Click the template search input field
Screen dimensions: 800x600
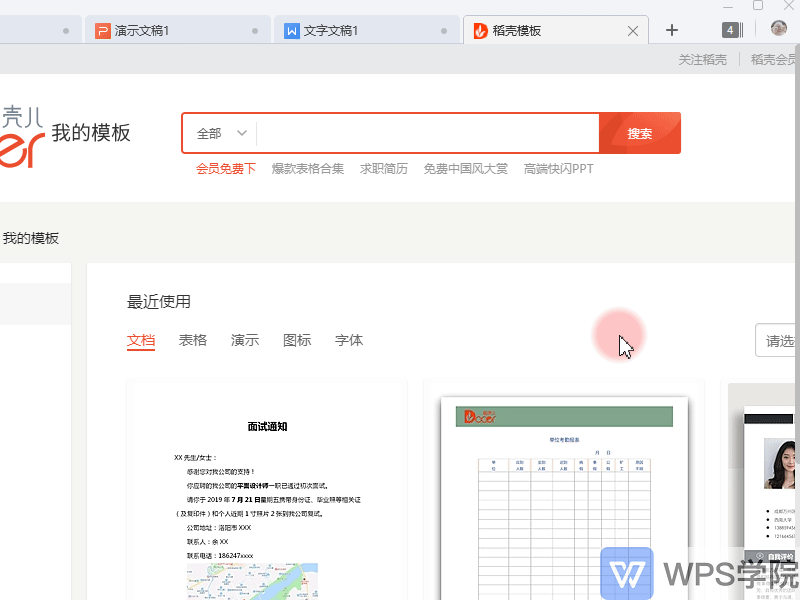click(427, 133)
